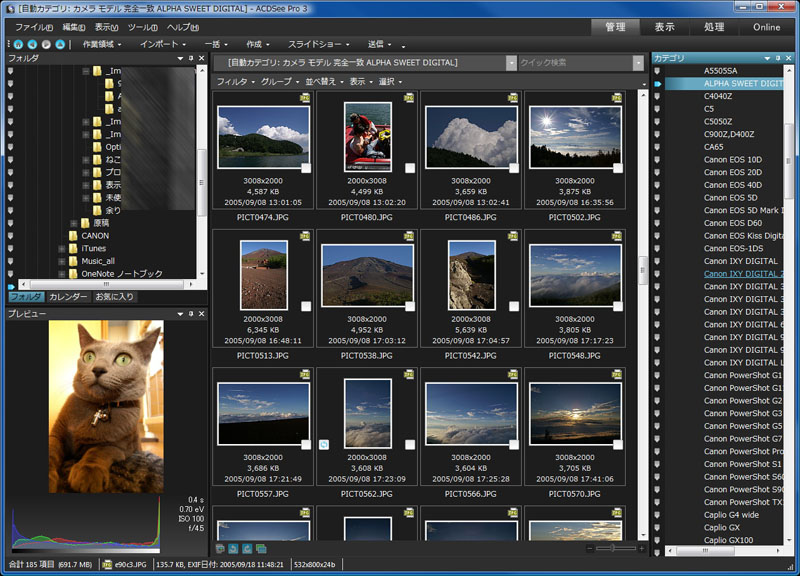Open the フィルタ dropdown
Screen dimensions: 800x576
click(234, 81)
